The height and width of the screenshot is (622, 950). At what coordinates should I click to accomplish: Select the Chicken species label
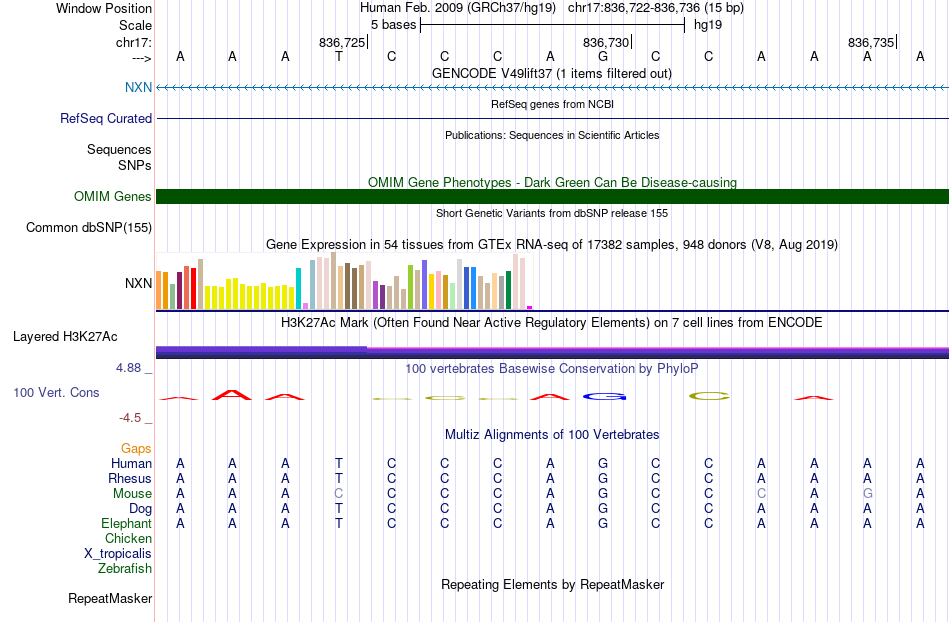tap(128, 538)
